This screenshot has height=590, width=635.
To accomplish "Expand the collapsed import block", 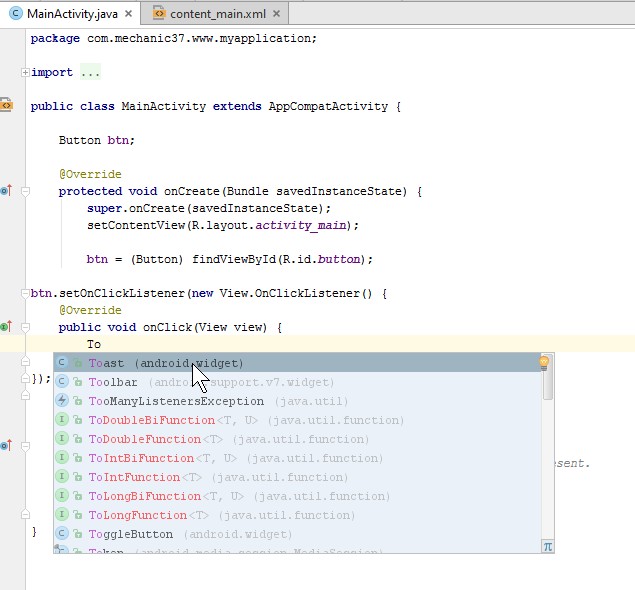I will tap(25, 72).
